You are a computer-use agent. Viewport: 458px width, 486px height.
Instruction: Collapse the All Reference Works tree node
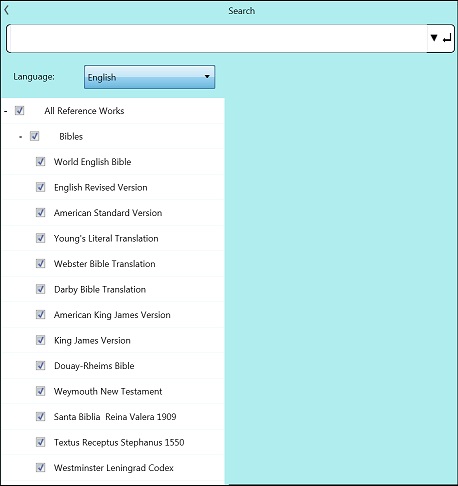point(6,111)
